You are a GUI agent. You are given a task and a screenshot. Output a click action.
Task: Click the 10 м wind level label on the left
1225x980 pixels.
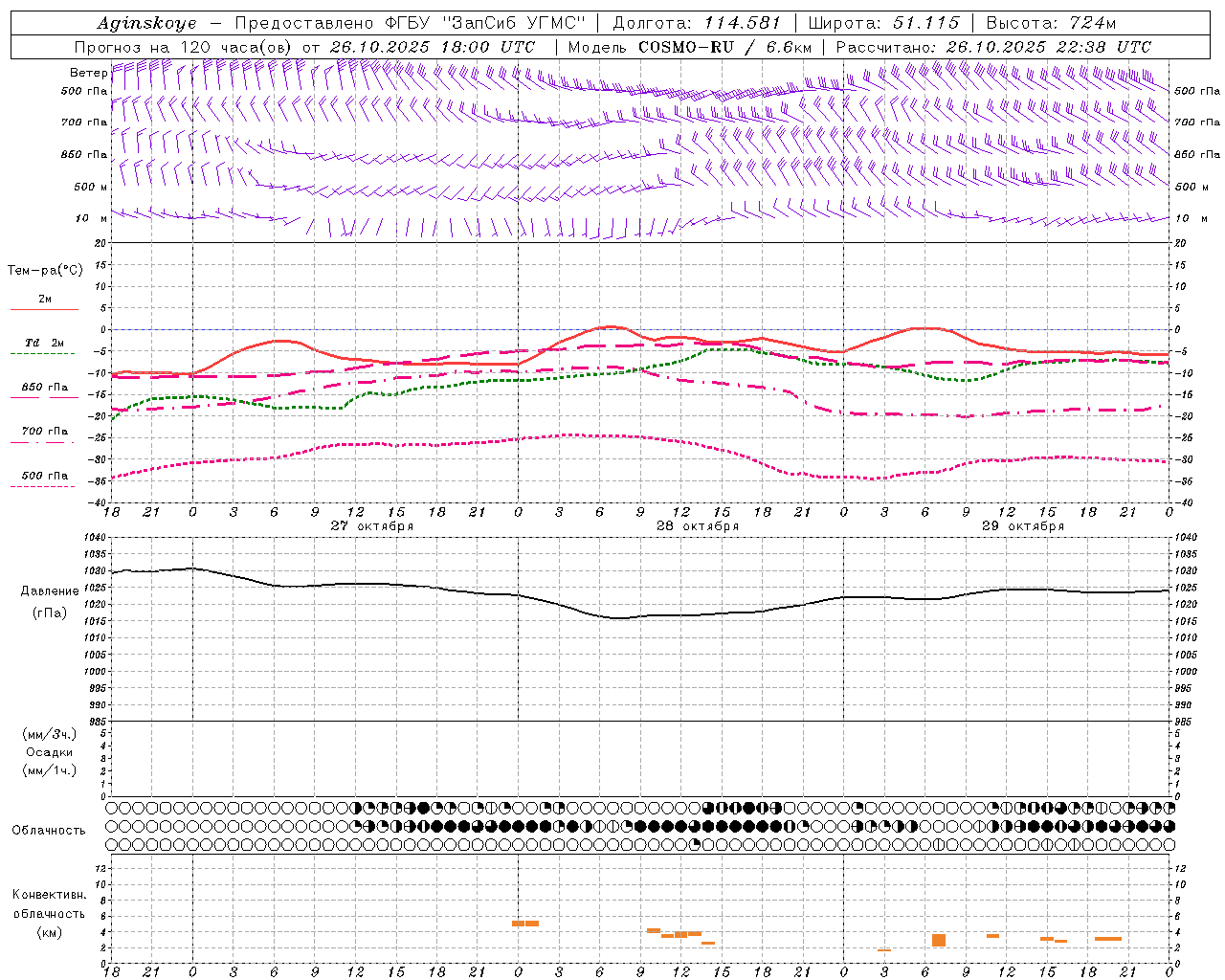click(92, 218)
